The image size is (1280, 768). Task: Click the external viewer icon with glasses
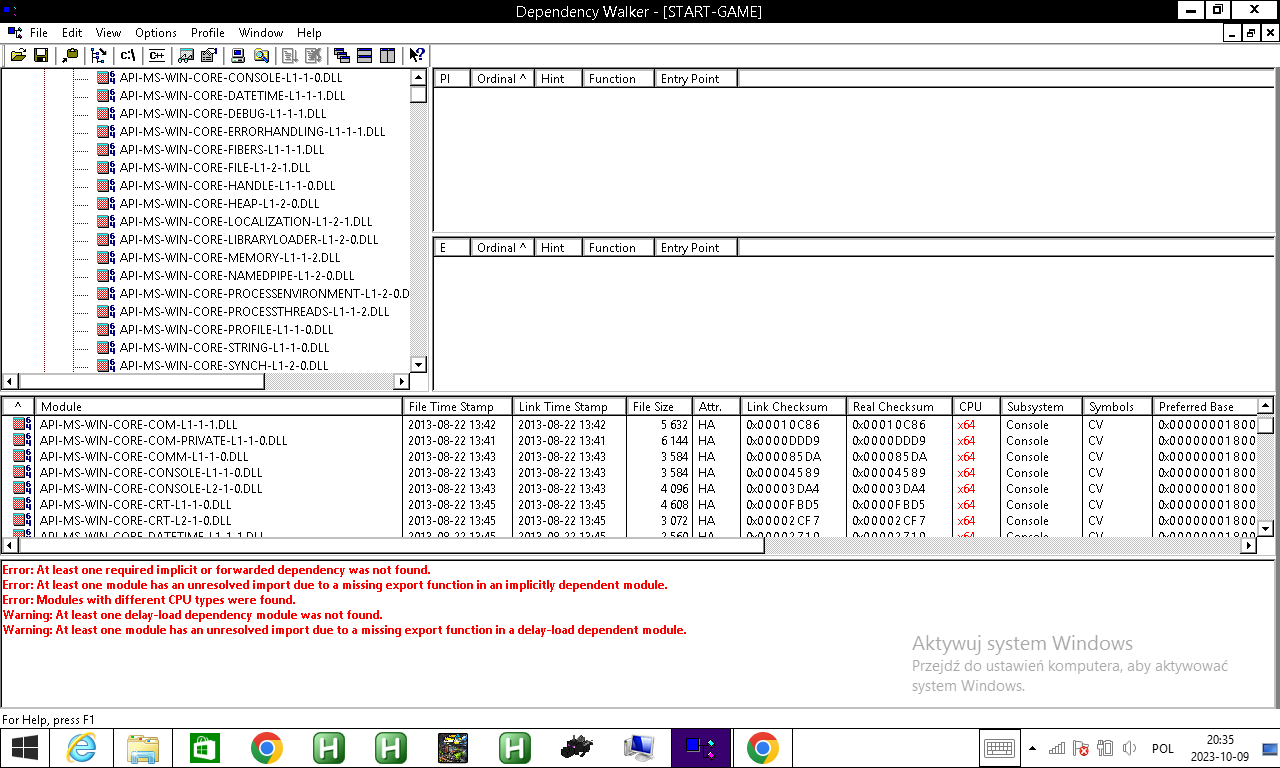(185, 56)
